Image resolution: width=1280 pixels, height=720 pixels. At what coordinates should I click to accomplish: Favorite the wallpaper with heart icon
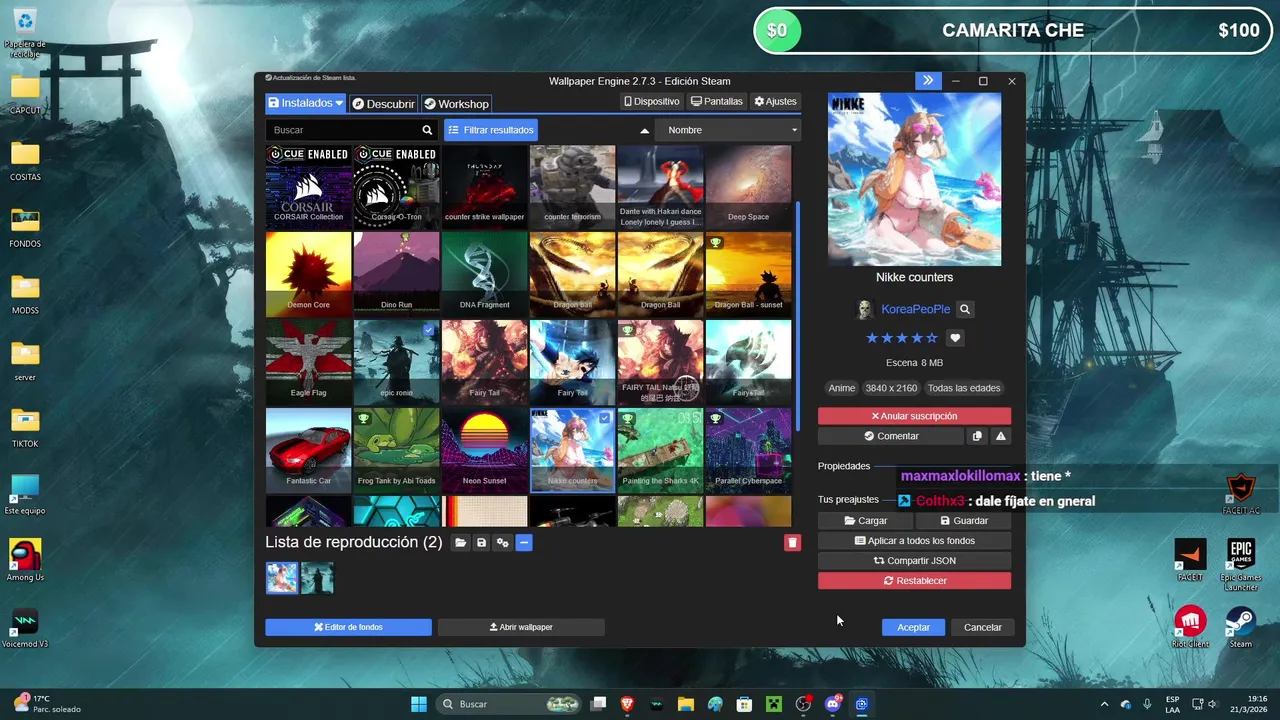tap(955, 338)
